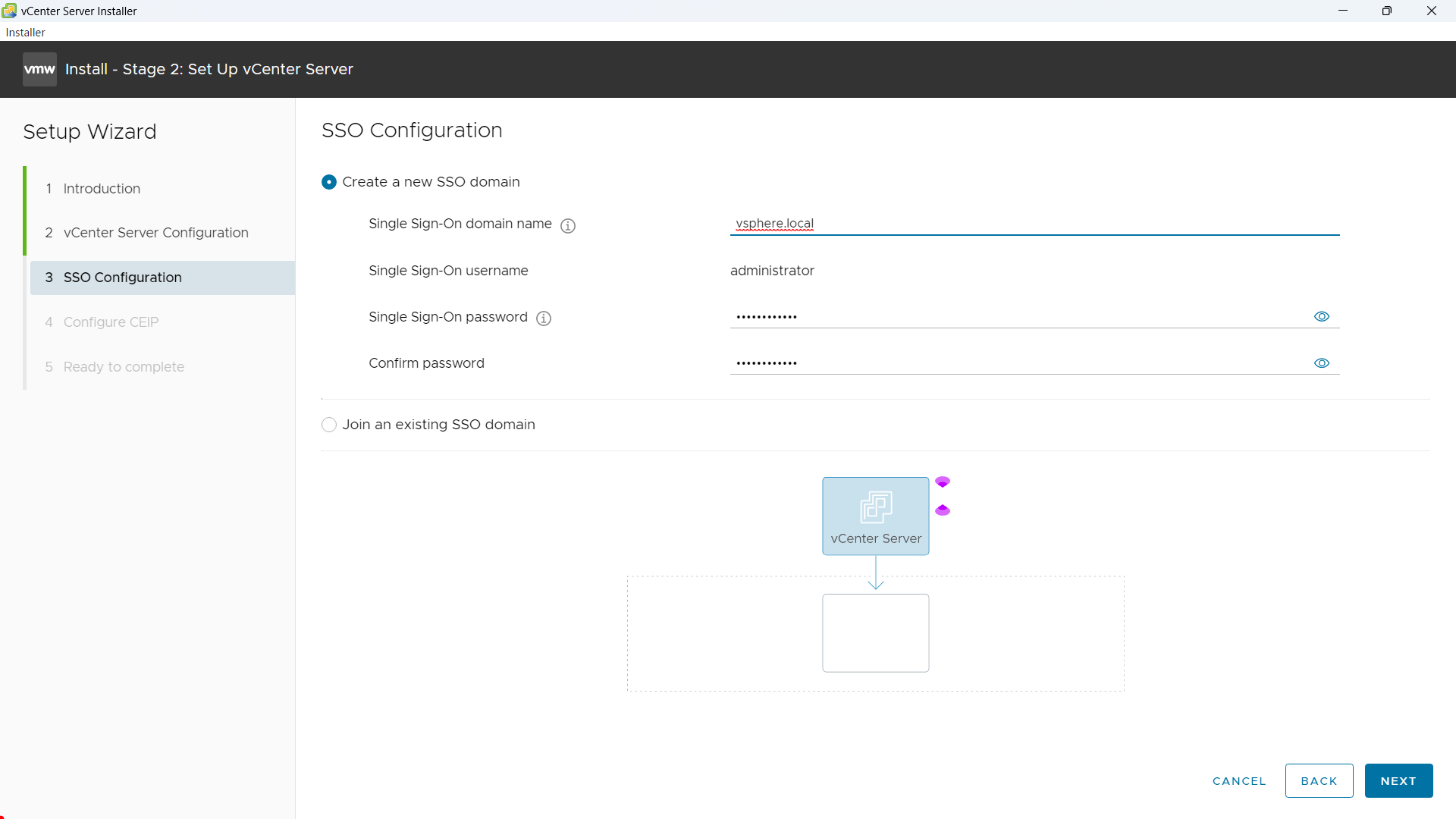The width and height of the screenshot is (1456, 819).
Task: Select SSO Configuration step in sidebar
Action: [x=122, y=278]
